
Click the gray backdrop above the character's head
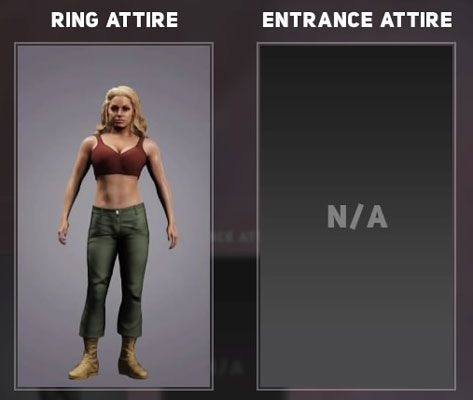tap(114, 65)
